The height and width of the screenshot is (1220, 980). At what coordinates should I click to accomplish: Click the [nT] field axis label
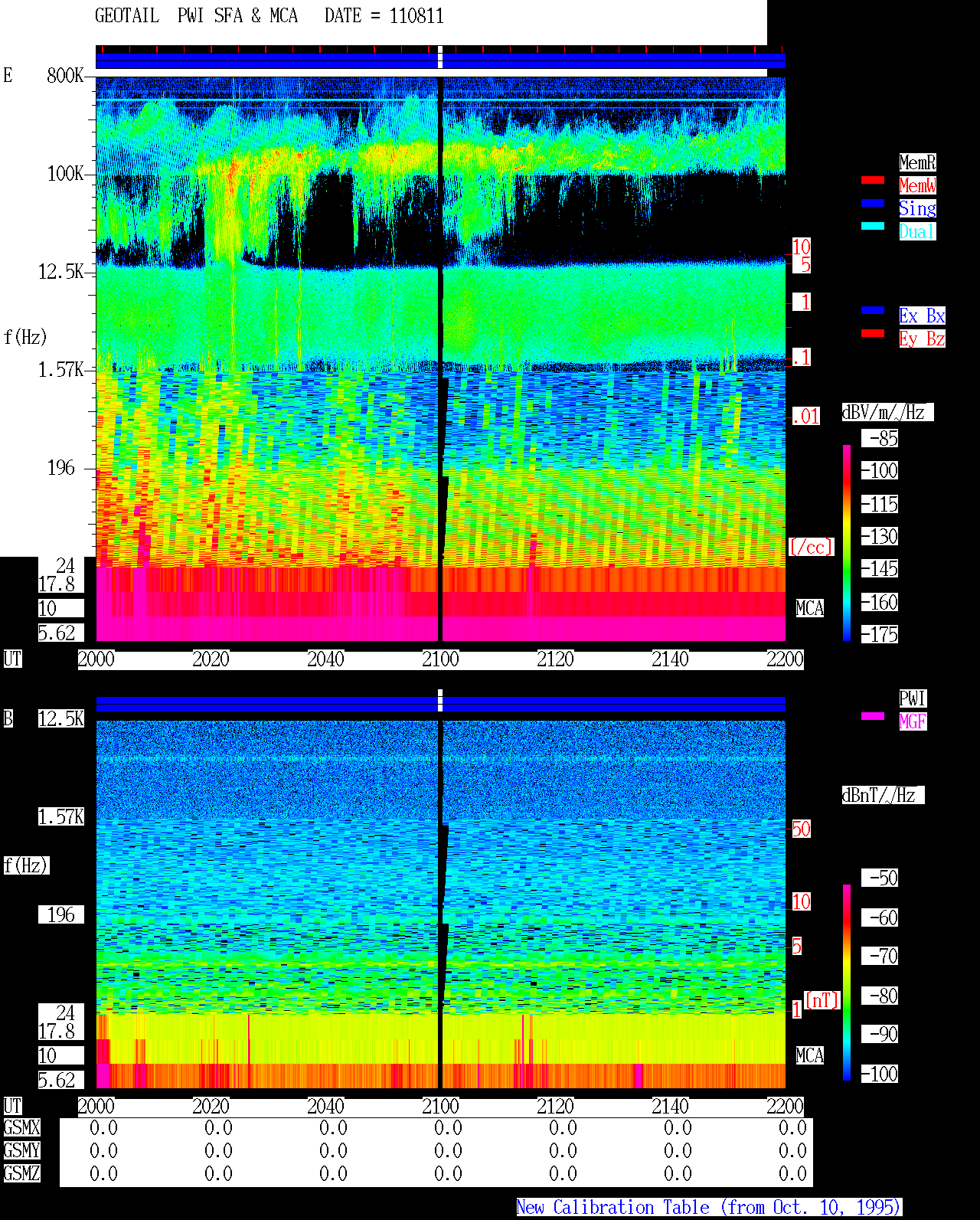coord(822,1000)
